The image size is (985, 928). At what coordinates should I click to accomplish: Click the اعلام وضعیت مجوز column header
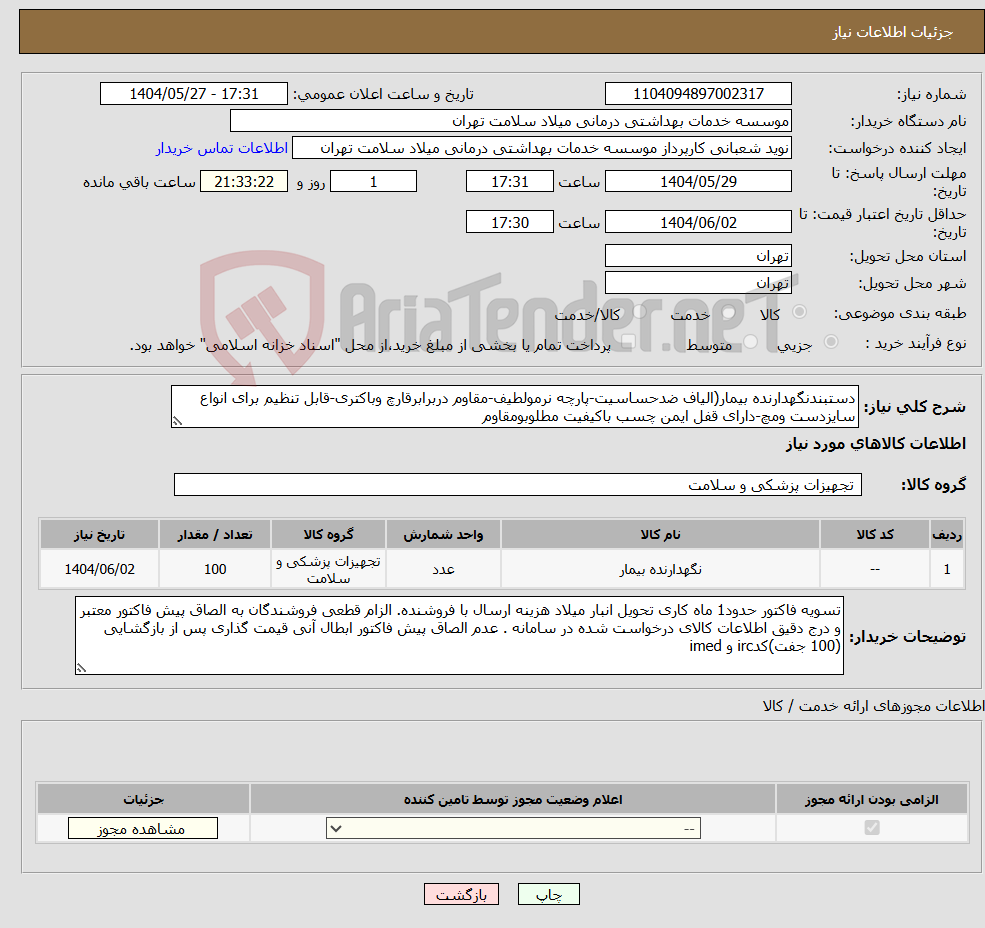(513, 799)
